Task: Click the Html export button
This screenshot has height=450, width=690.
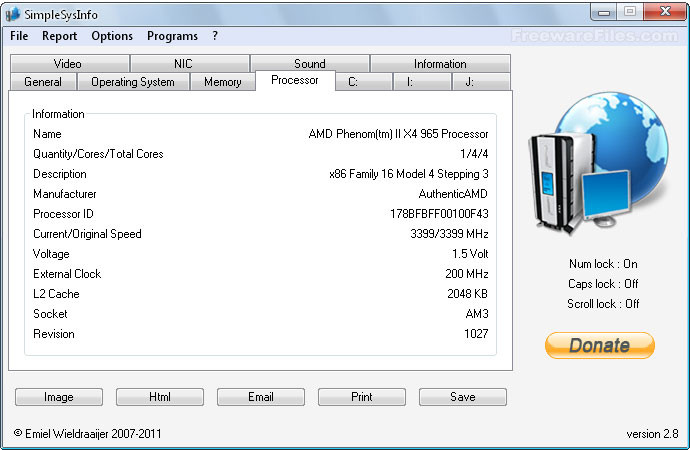Action: [x=160, y=397]
